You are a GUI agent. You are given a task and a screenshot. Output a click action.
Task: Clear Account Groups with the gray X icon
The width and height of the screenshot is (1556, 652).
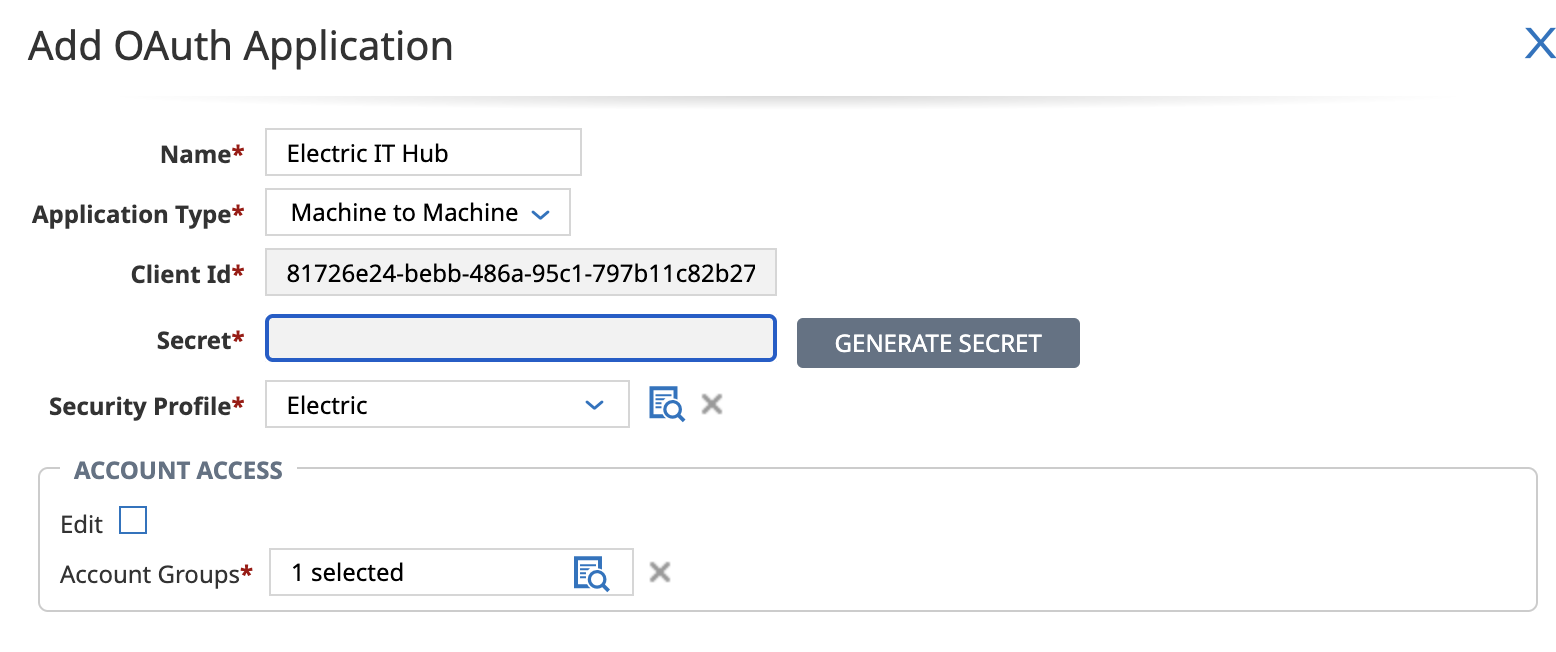point(659,572)
